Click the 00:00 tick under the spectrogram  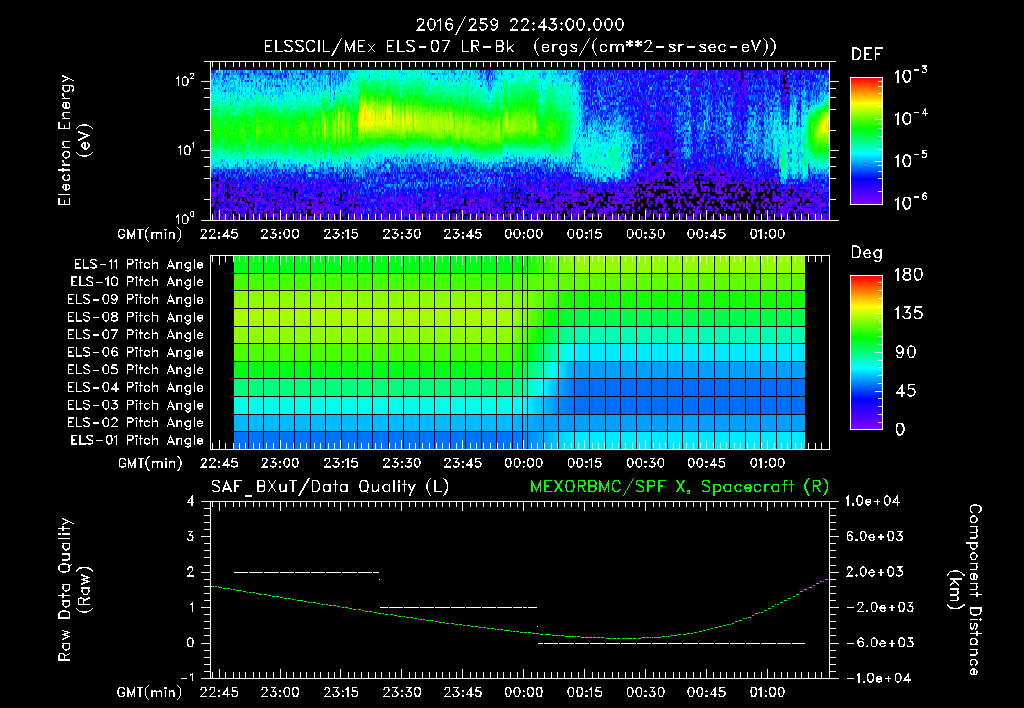click(523, 234)
